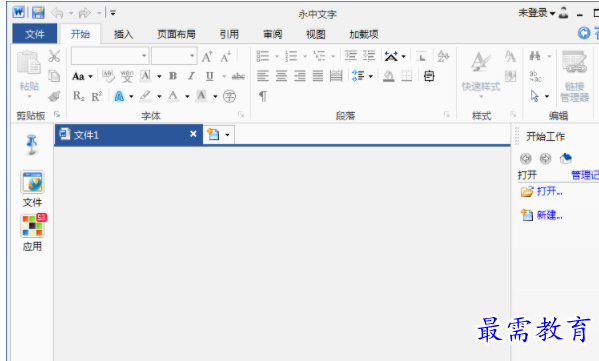
Task: Toggle subscript R2 formatting
Action: click(x=79, y=96)
